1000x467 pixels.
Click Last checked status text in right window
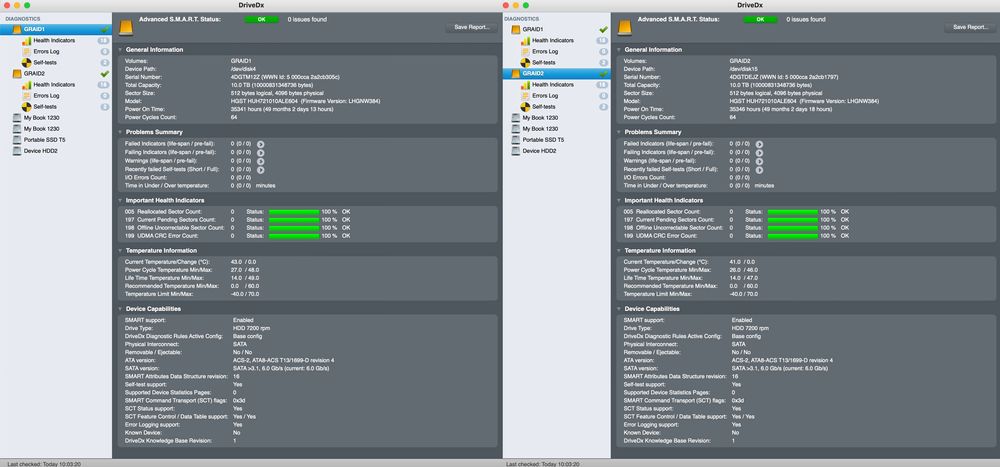[x=543, y=463]
